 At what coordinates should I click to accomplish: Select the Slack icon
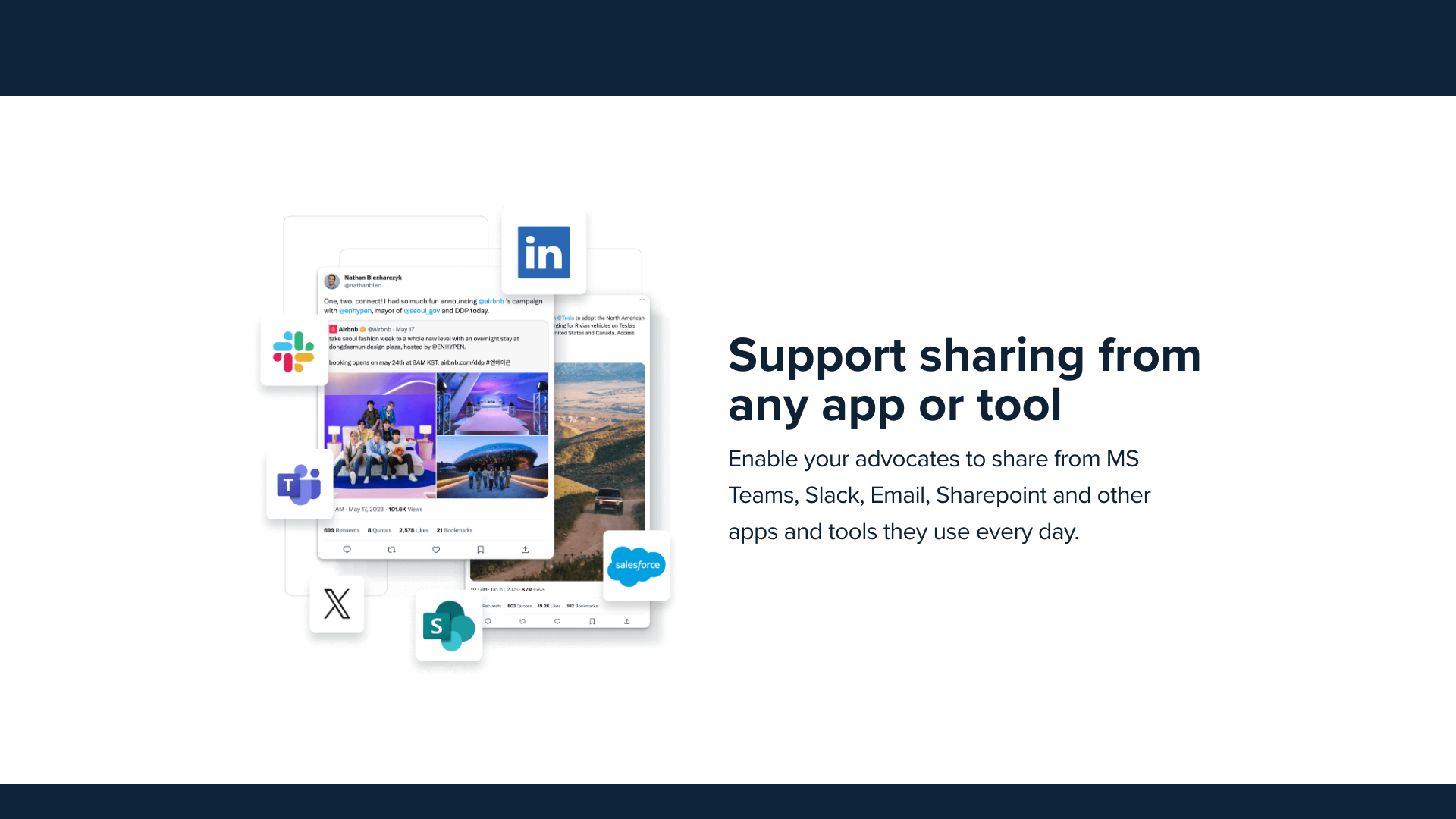click(x=293, y=351)
